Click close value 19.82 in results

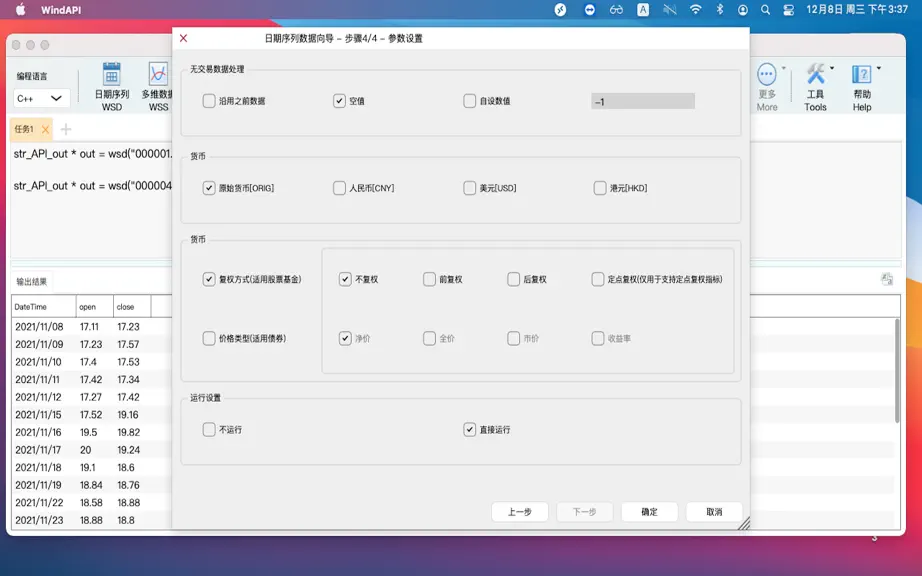(128, 432)
